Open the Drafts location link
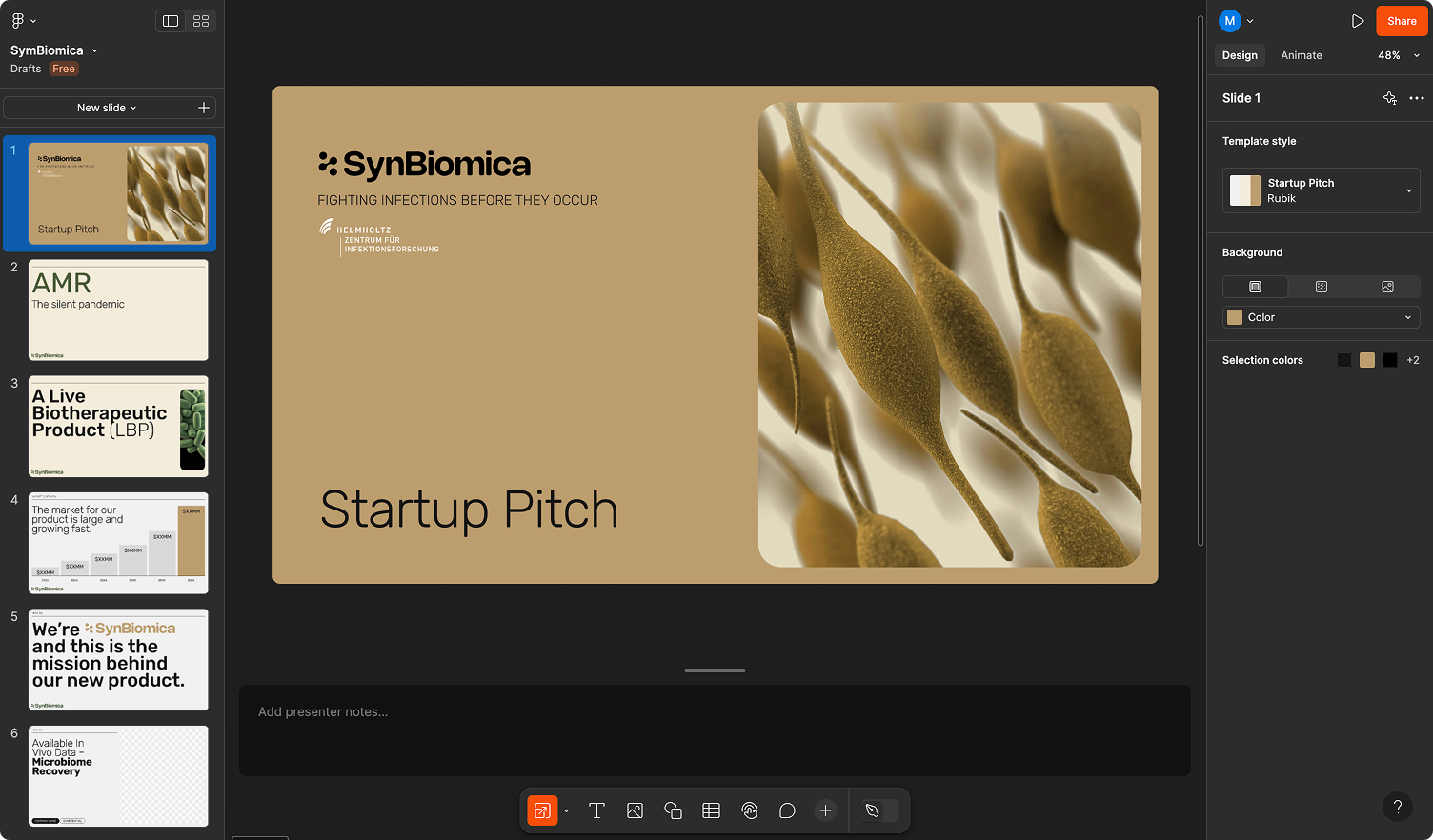 (x=26, y=69)
